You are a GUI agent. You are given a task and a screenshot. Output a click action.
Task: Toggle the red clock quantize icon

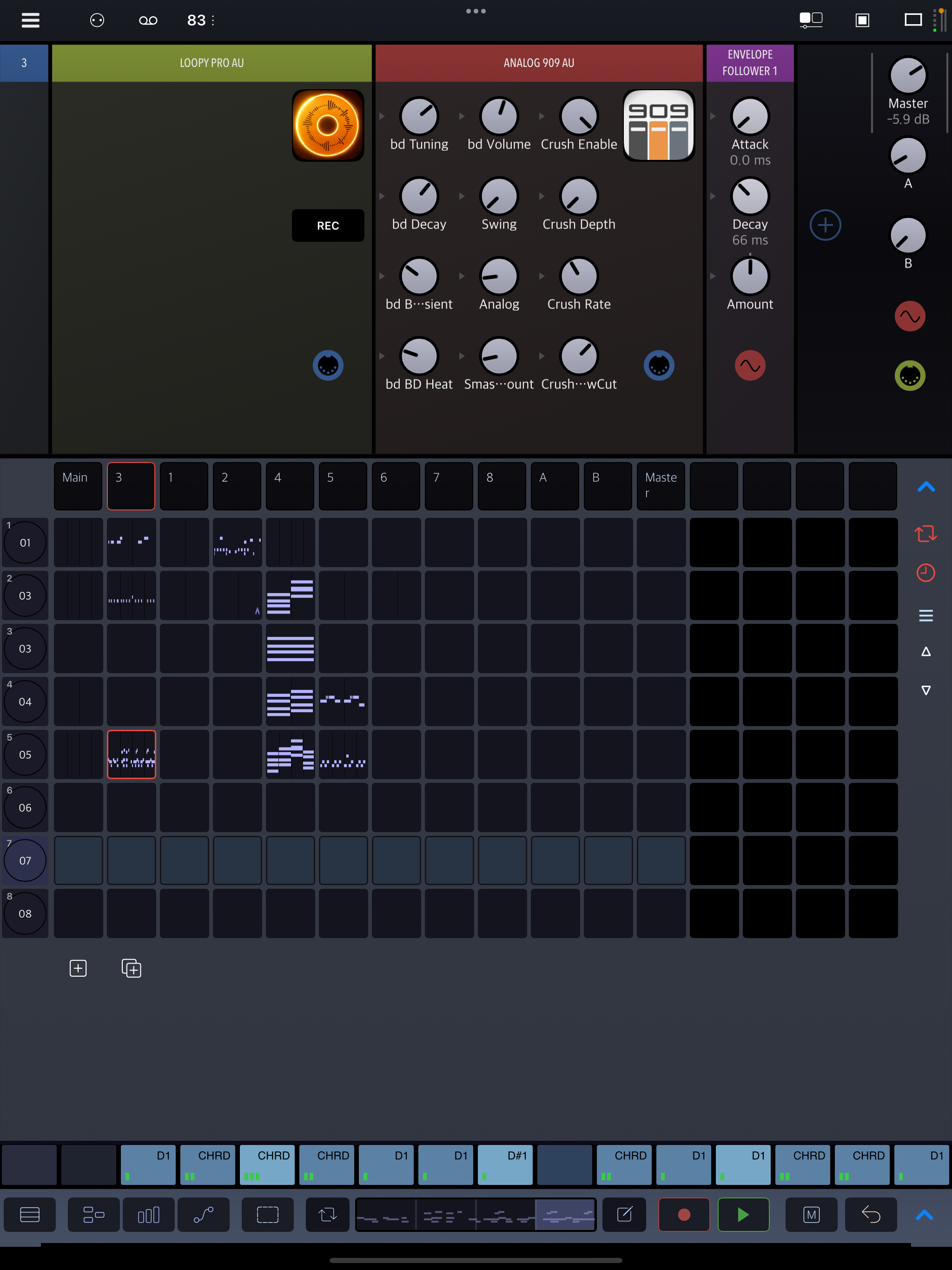pos(926,572)
